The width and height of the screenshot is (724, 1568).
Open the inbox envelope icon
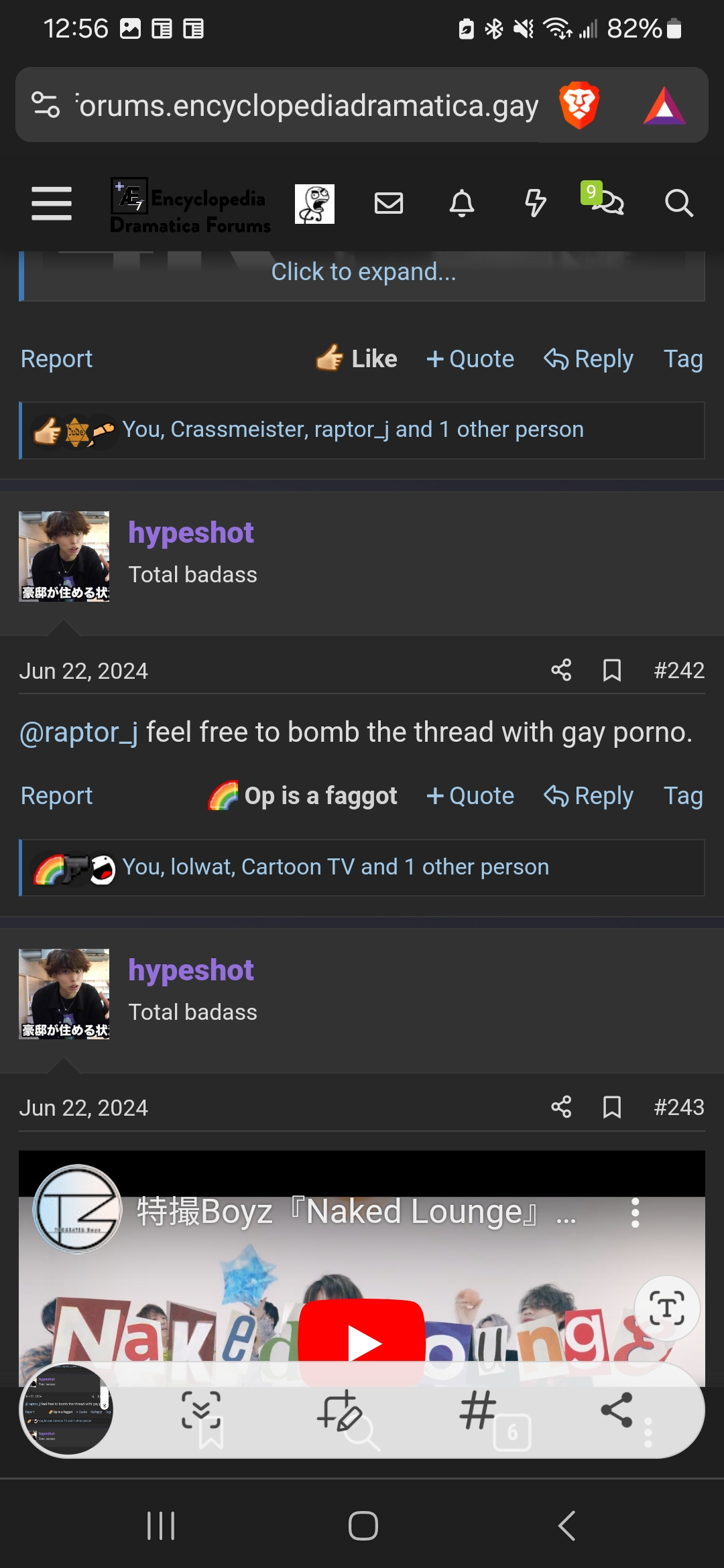click(x=389, y=203)
